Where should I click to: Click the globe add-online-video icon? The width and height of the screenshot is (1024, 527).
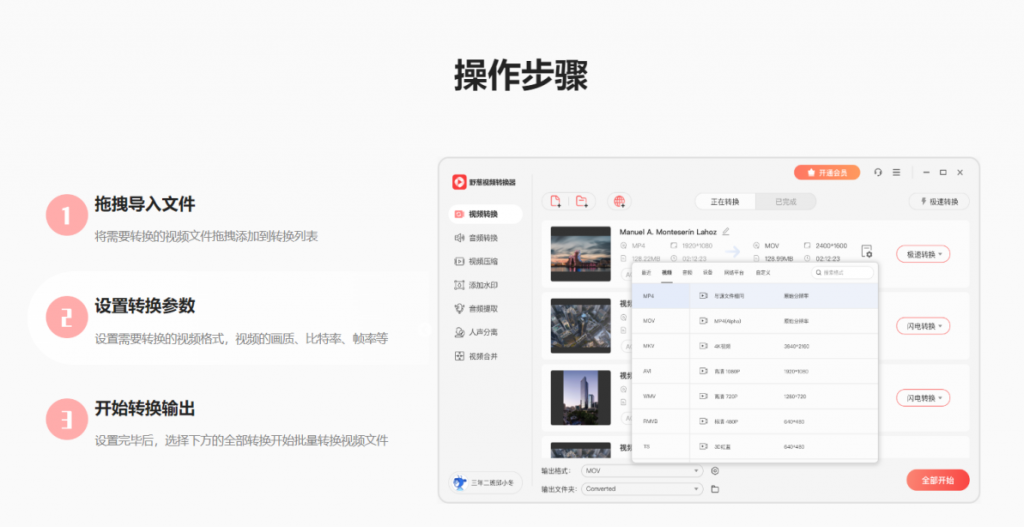(619, 202)
